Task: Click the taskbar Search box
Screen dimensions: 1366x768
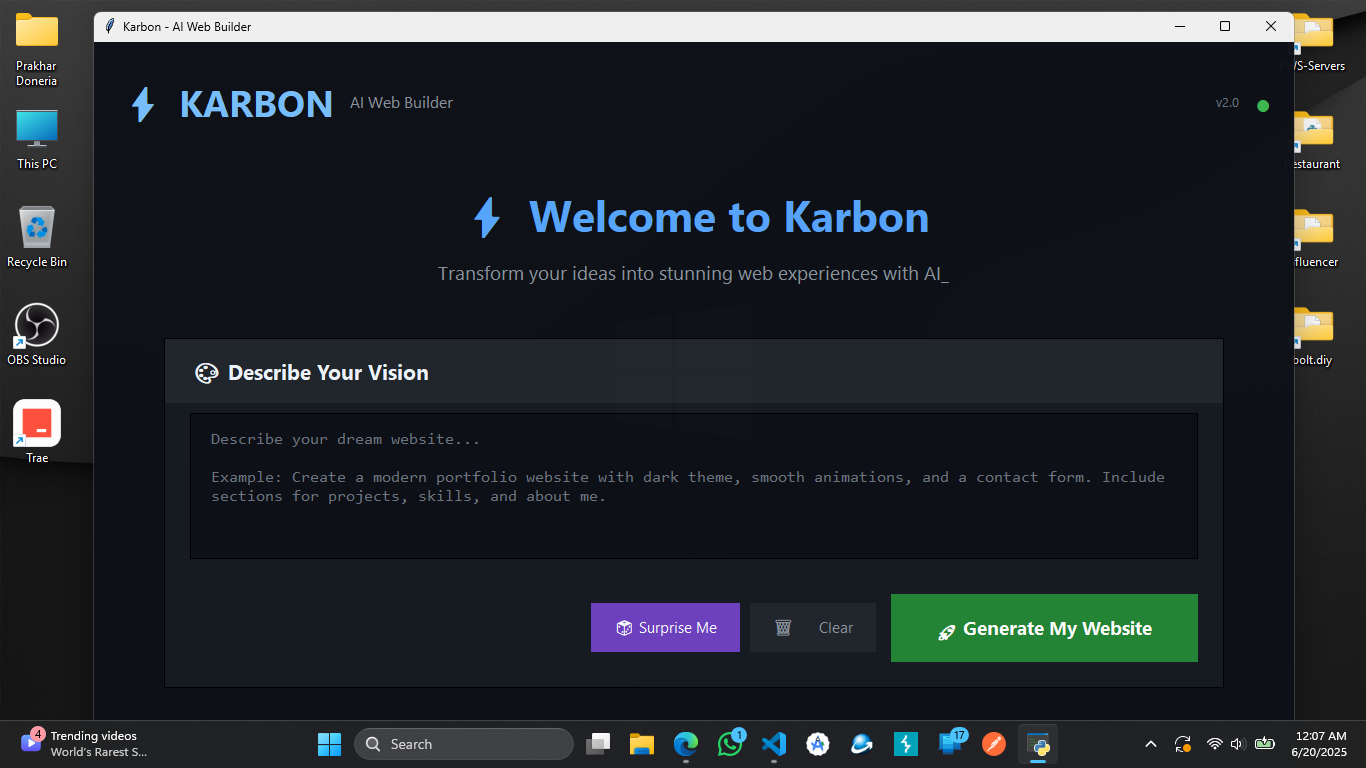Action: click(x=464, y=744)
